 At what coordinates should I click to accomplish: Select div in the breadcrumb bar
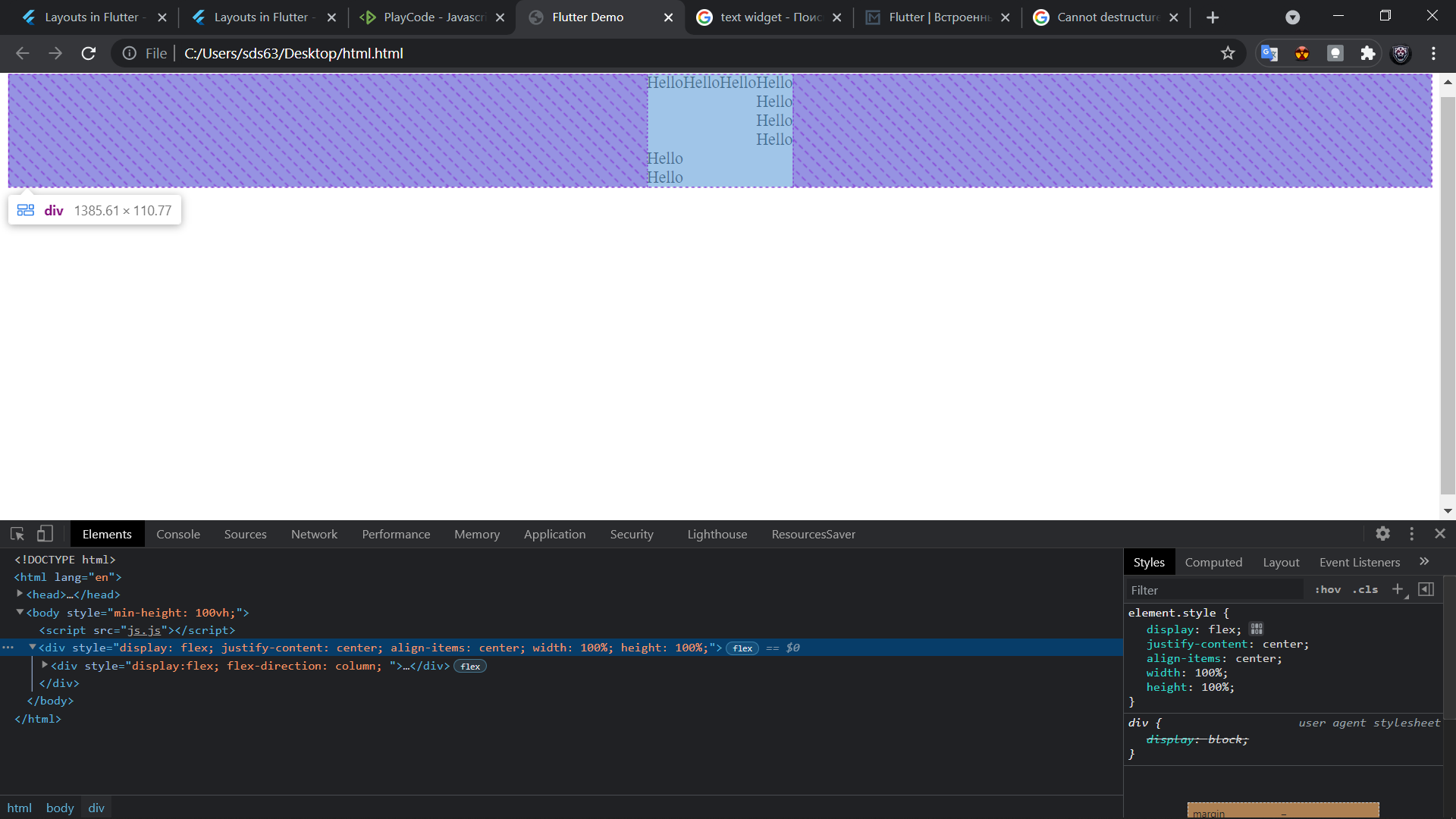click(x=96, y=808)
